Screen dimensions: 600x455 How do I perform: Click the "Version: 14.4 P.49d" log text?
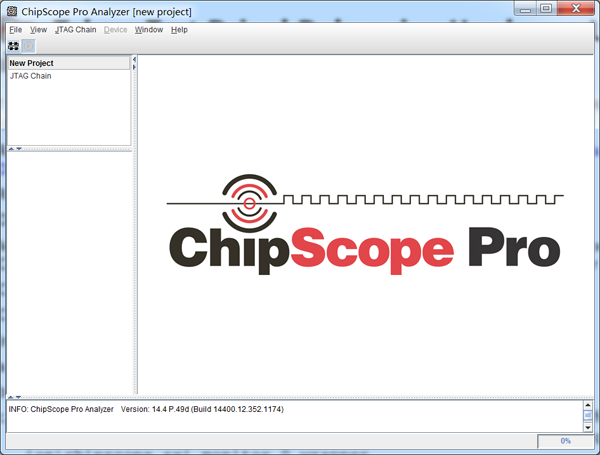pyautogui.click(x=155, y=409)
